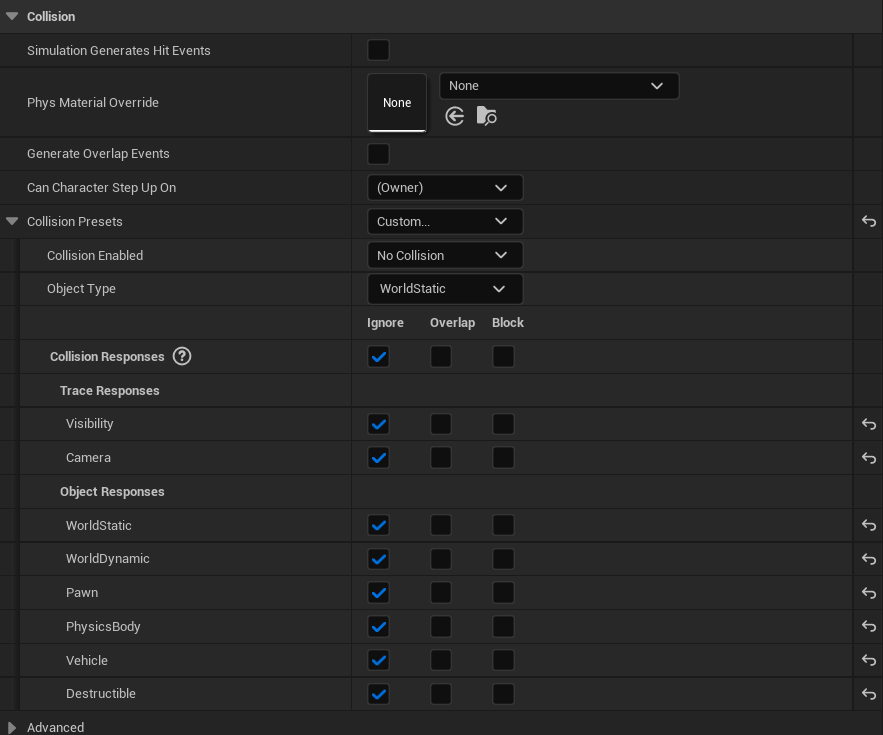Reset Collision Presets to default value
The image size is (883, 735).
[x=868, y=222]
